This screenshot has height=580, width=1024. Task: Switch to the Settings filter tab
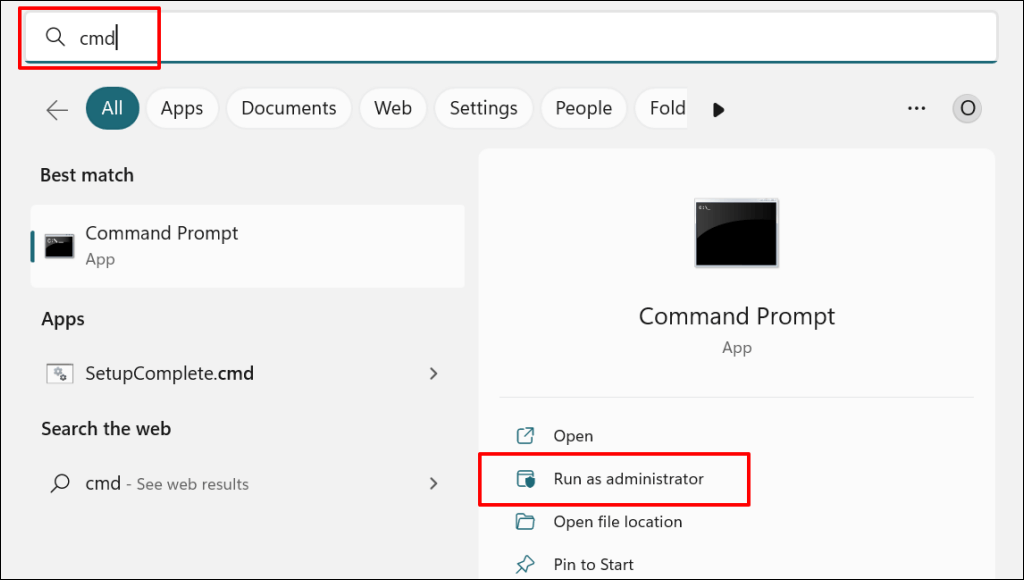coord(483,108)
